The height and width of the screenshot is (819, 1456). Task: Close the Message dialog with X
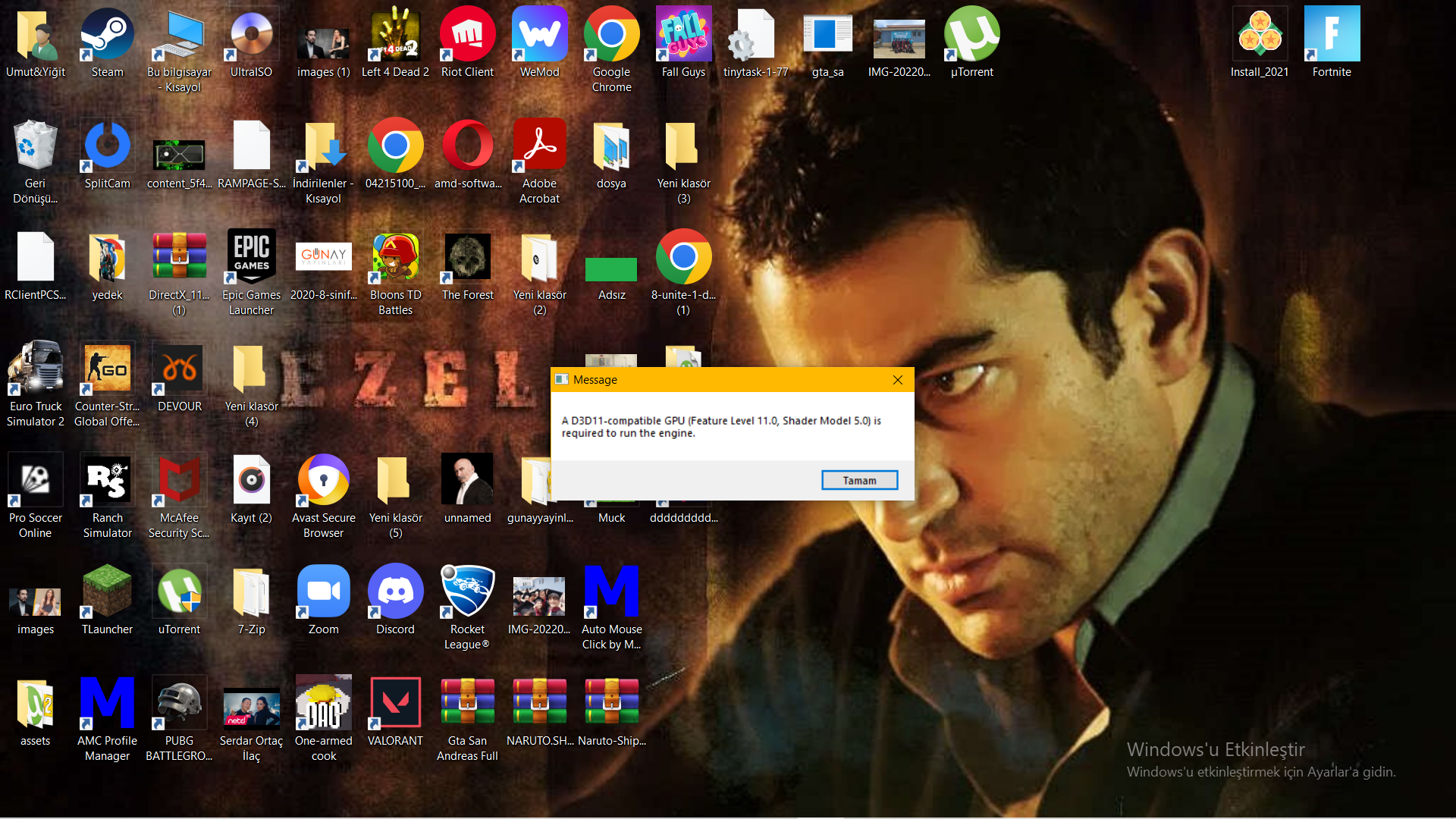[x=898, y=380]
